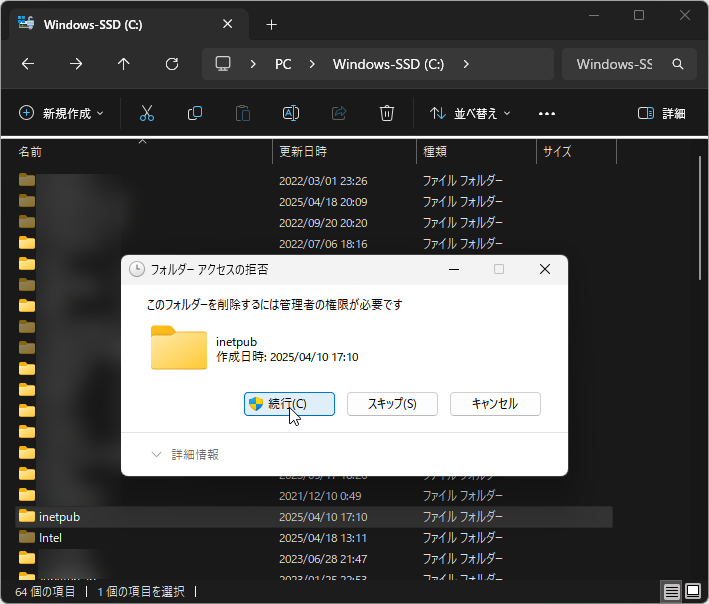The width and height of the screenshot is (709, 604).
Task: Open the new tab plus button
Action: (x=271, y=24)
